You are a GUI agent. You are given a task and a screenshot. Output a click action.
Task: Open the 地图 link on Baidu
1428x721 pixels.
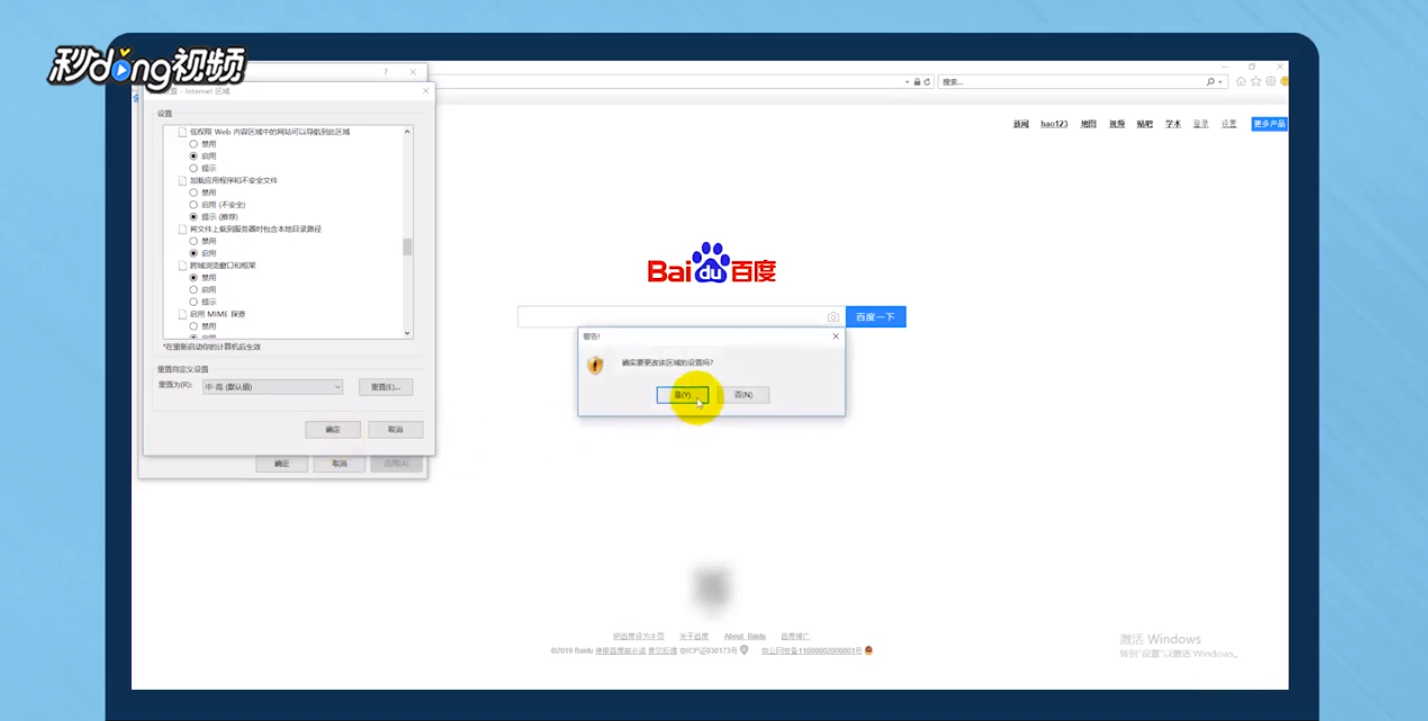point(1088,124)
